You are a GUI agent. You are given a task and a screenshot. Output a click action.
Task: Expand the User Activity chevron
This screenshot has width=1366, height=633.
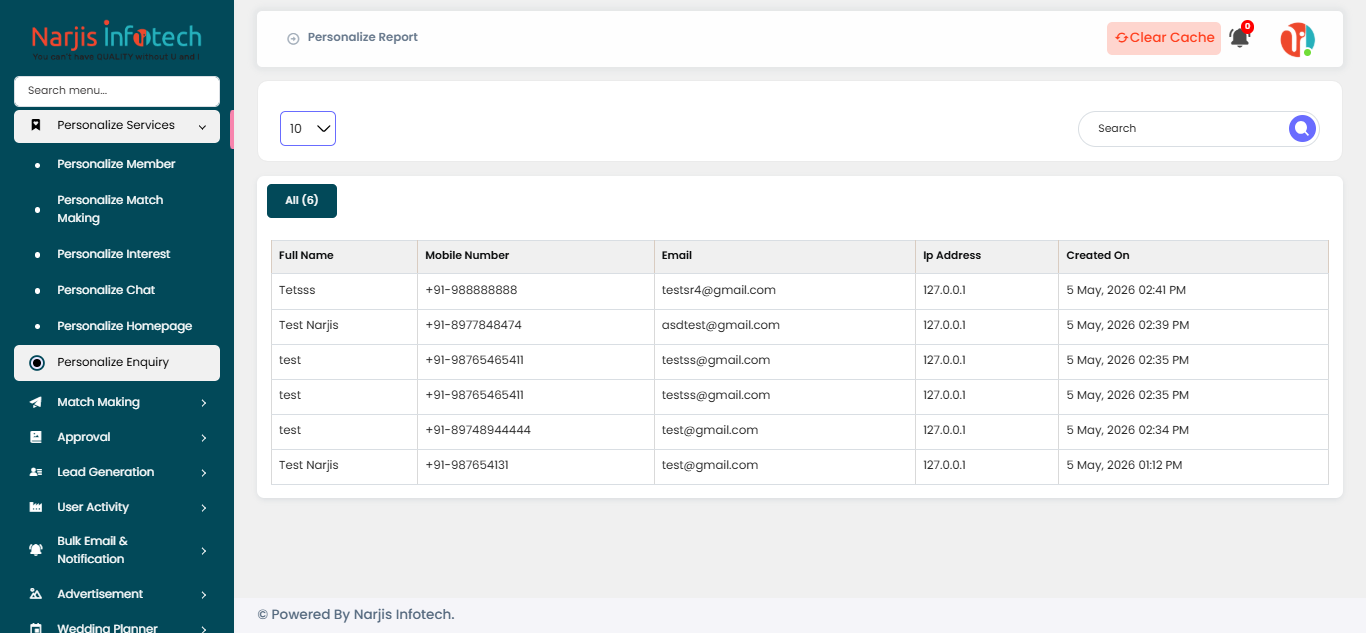click(204, 508)
